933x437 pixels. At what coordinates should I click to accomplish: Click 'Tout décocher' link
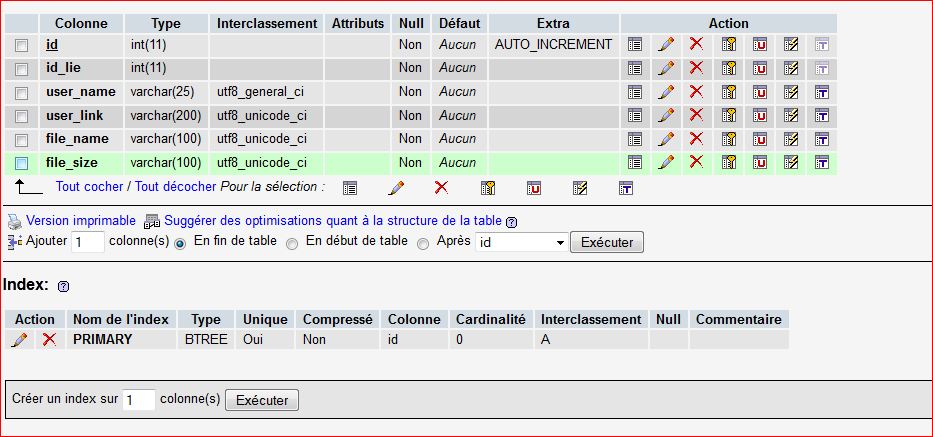coord(176,186)
